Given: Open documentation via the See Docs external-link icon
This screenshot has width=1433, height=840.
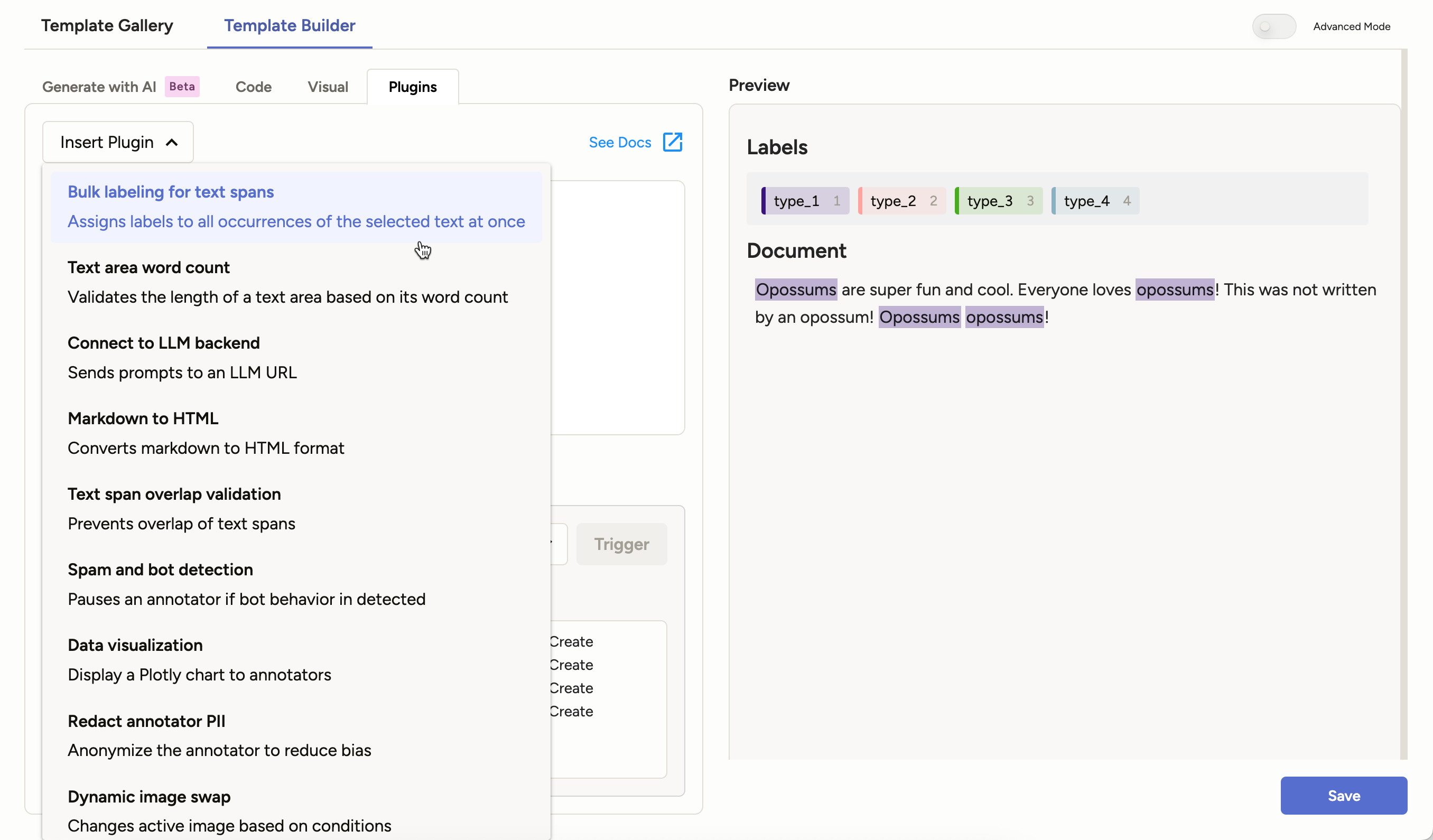Looking at the screenshot, I should click(x=673, y=142).
